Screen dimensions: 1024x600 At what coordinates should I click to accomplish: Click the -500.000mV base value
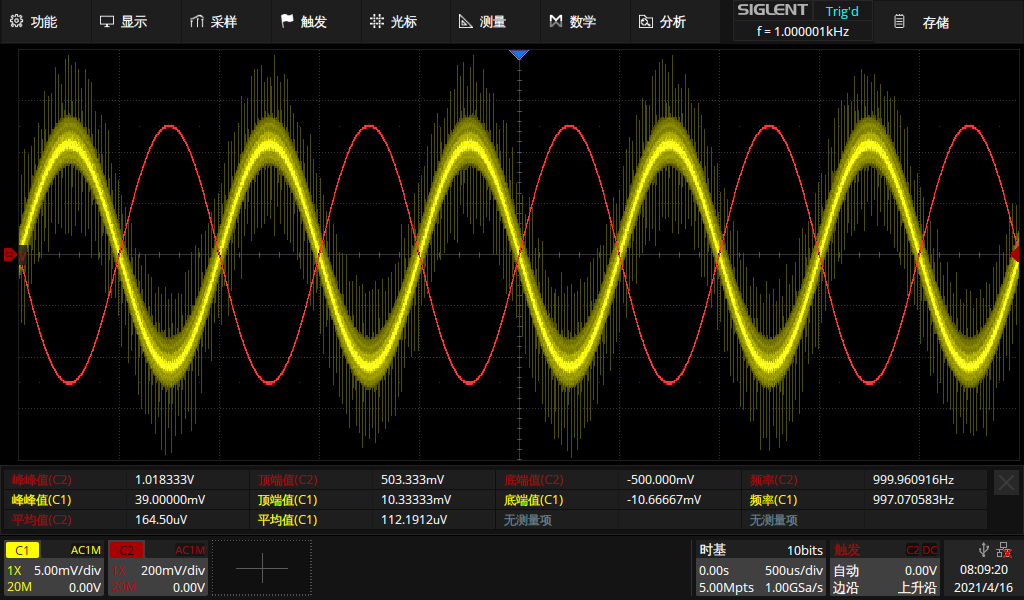[x=660, y=480]
